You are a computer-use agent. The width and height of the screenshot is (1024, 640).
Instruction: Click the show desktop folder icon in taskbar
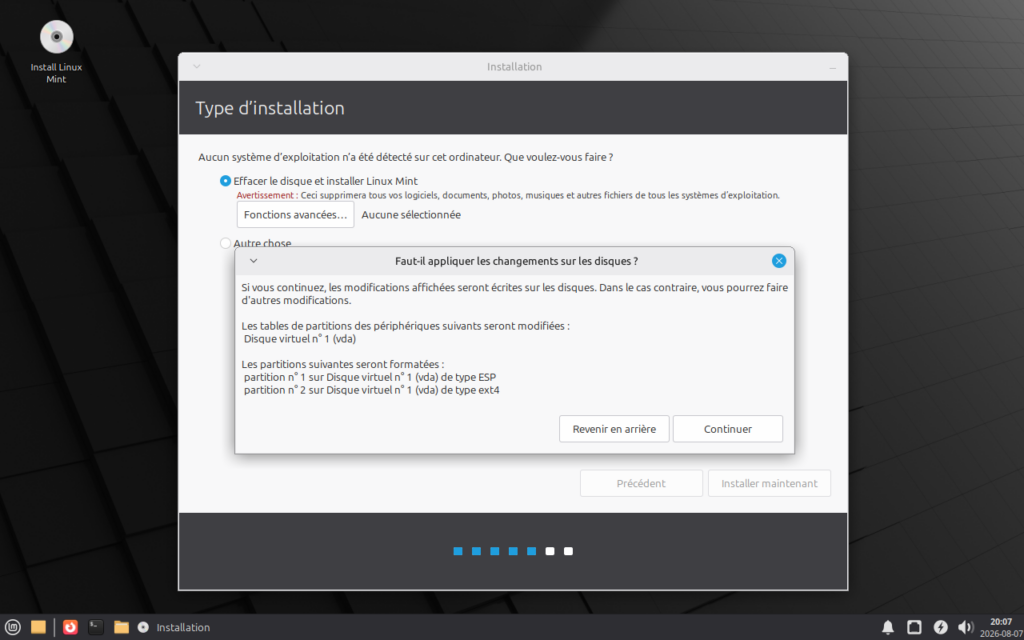(39, 627)
